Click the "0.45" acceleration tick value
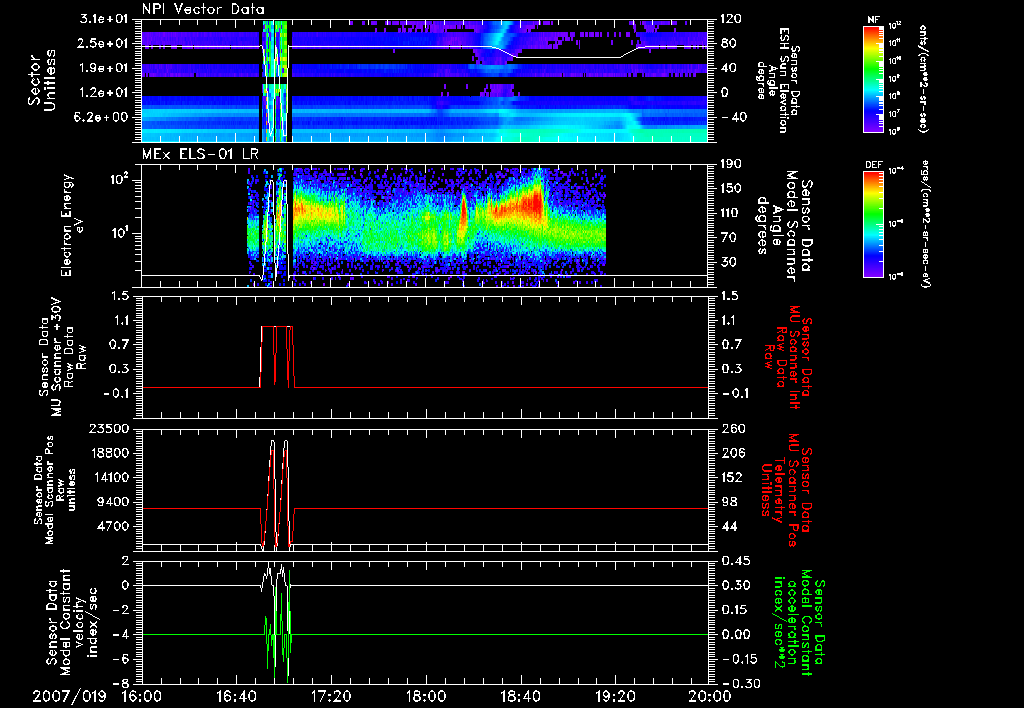 [735, 561]
